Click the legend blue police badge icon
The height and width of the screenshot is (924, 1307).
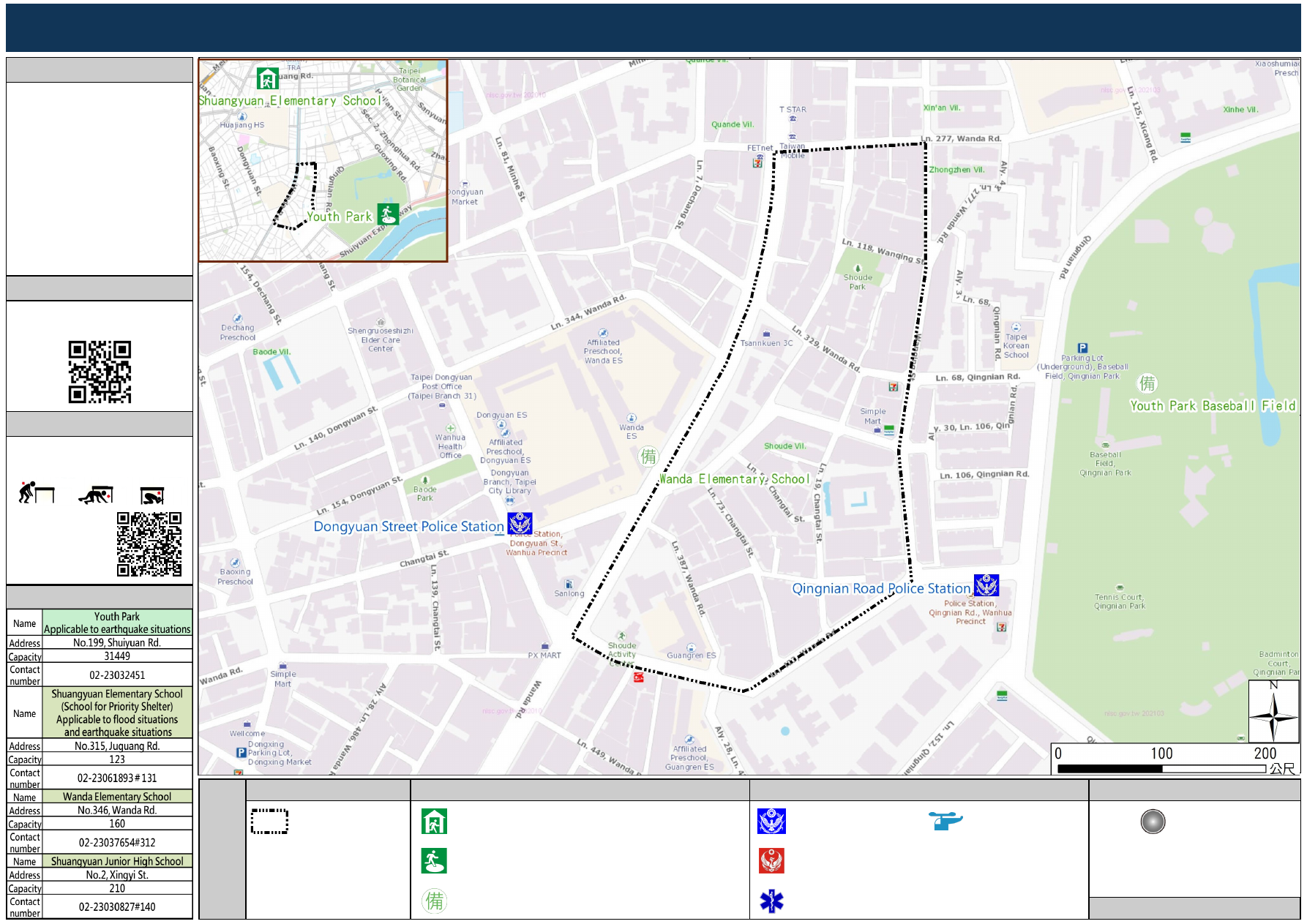pos(771,822)
